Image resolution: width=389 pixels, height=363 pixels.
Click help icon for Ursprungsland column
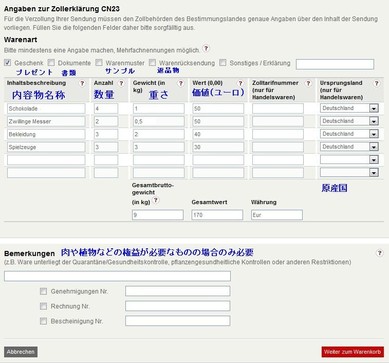[376, 83]
